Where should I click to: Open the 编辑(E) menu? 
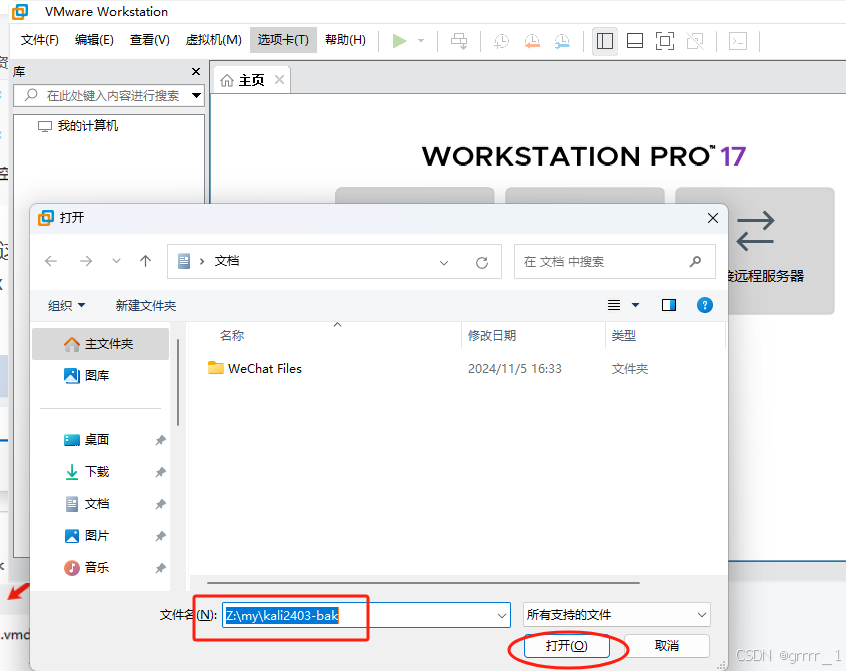pos(94,40)
